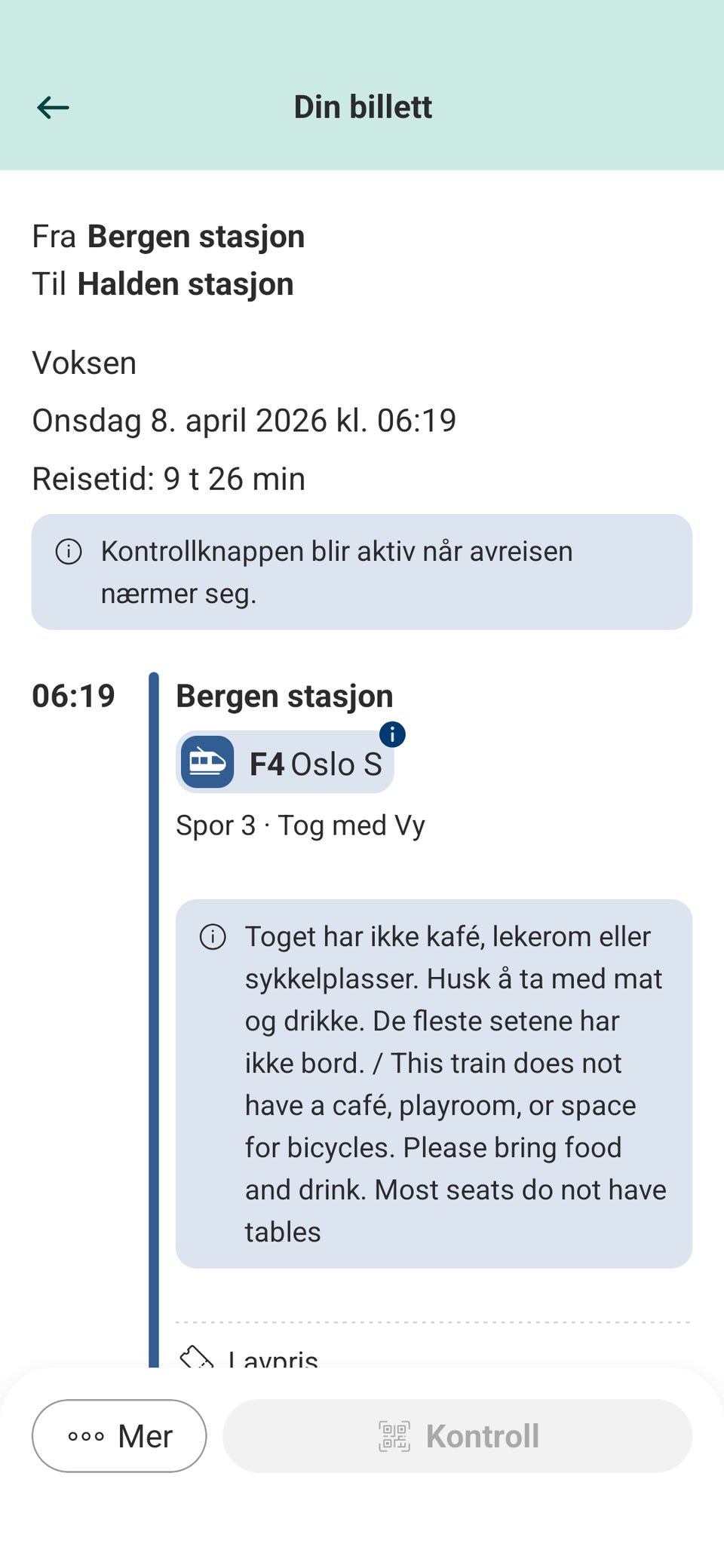The height and width of the screenshot is (1568, 724).
Task: Open the Mer options menu
Action: pyautogui.click(x=119, y=1436)
